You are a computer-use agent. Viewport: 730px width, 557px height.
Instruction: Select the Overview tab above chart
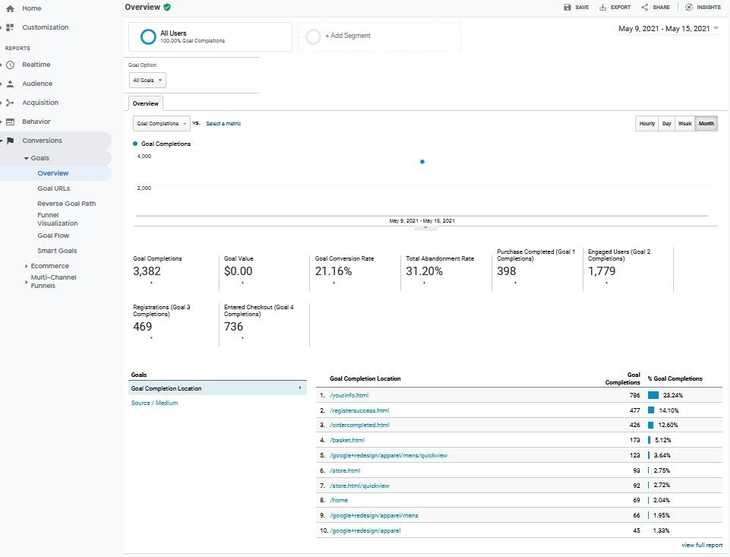tap(146, 103)
